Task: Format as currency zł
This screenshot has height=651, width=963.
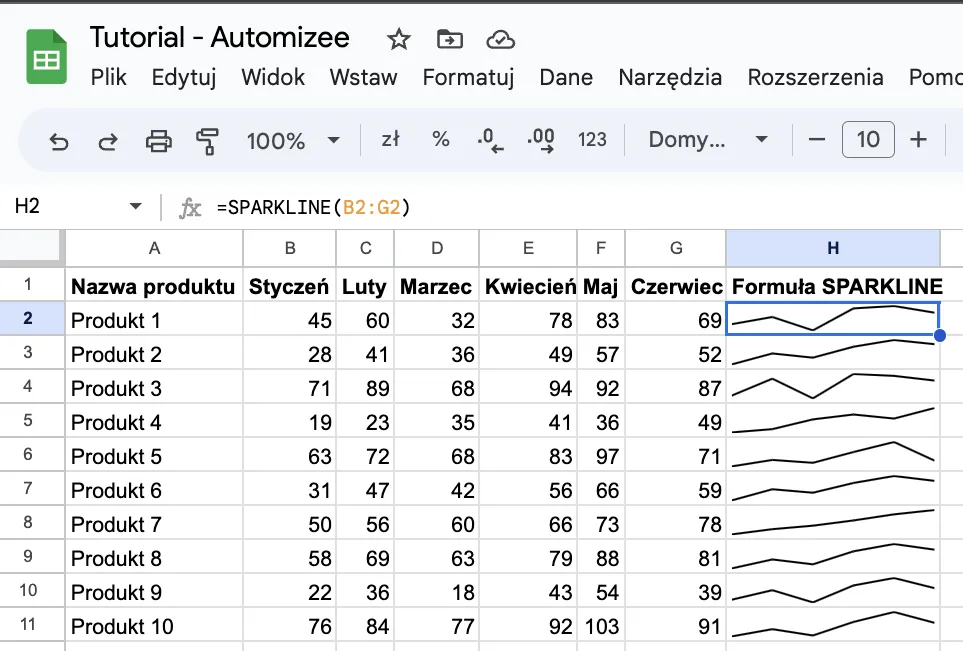Action: coord(391,139)
